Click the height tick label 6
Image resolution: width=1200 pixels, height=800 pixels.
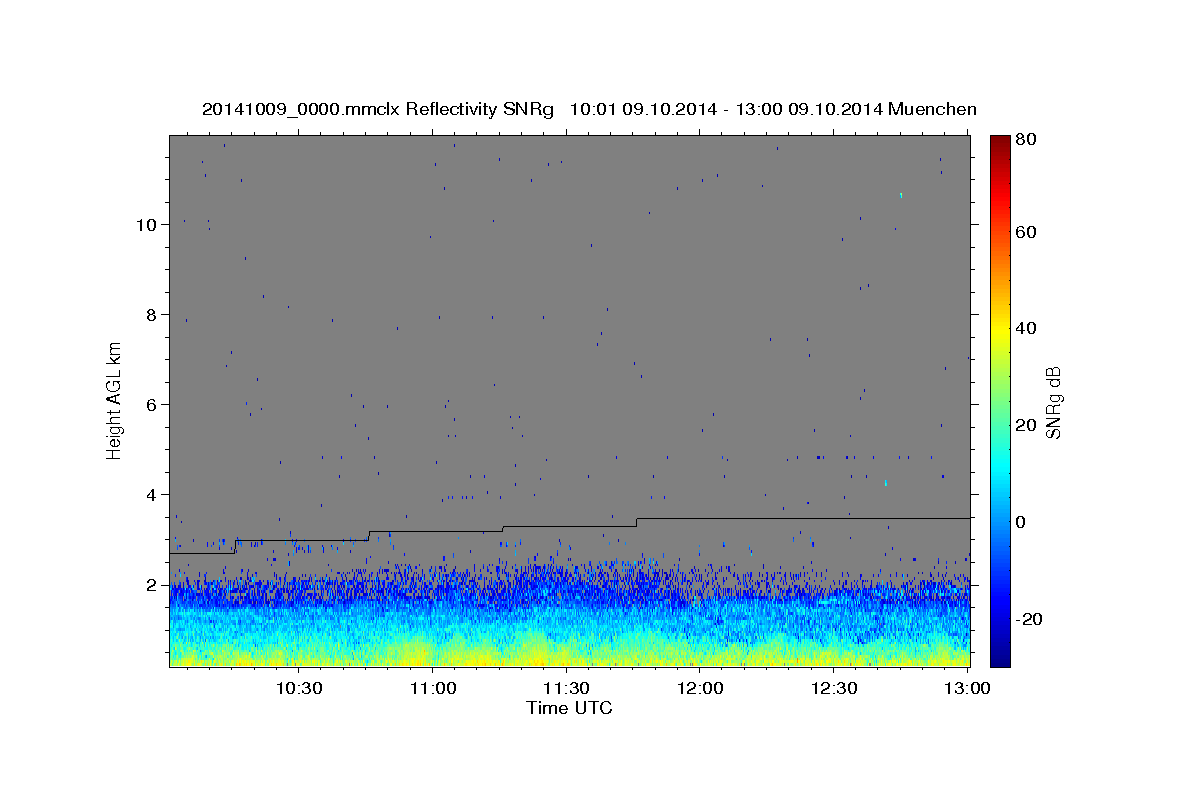pos(152,405)
